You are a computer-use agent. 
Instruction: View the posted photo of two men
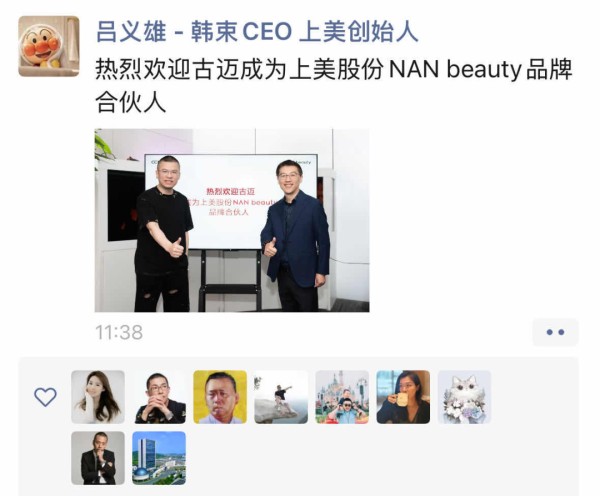(232, 220)
